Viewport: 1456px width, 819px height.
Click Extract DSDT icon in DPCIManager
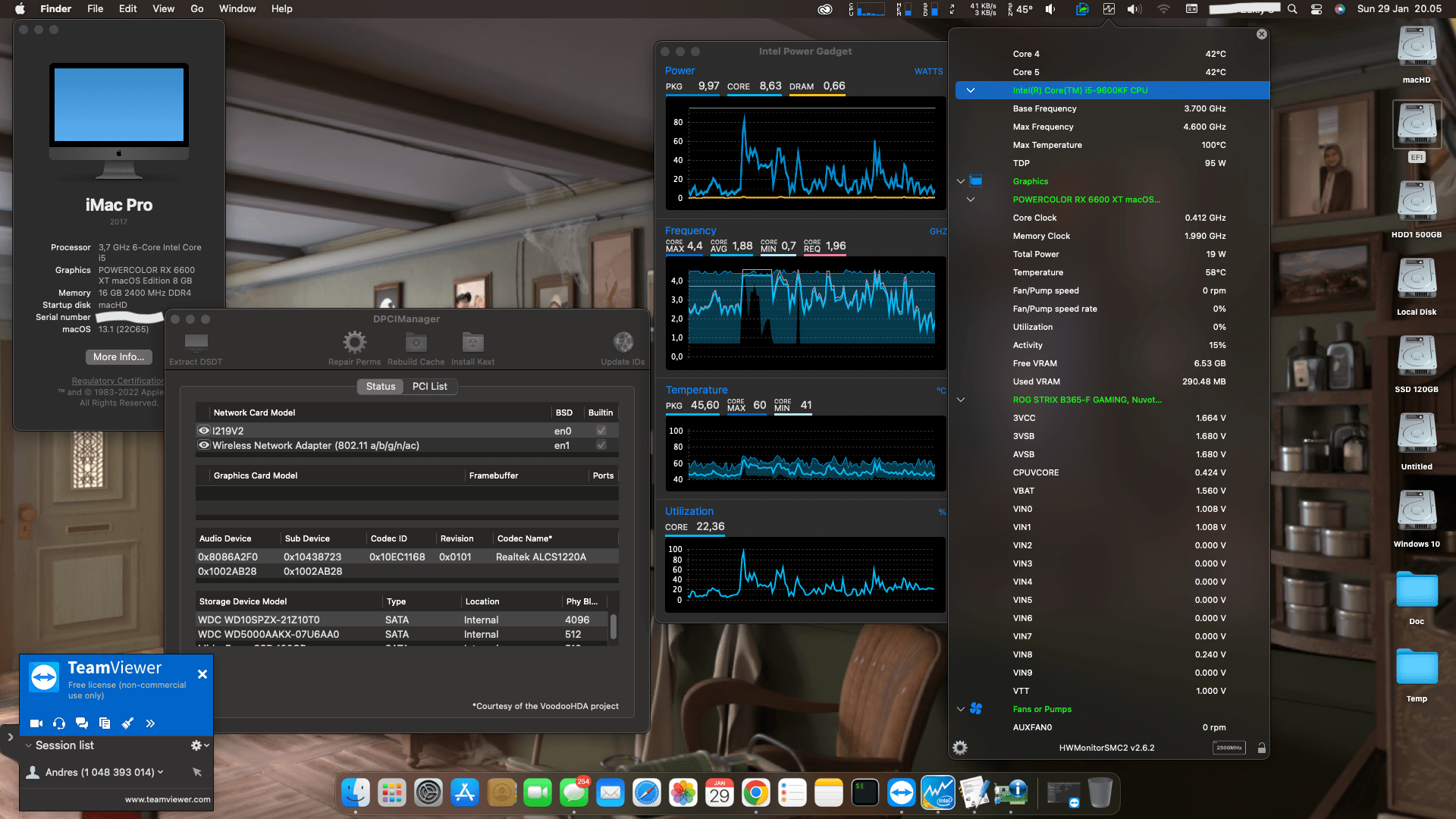(x=196, y=342)
